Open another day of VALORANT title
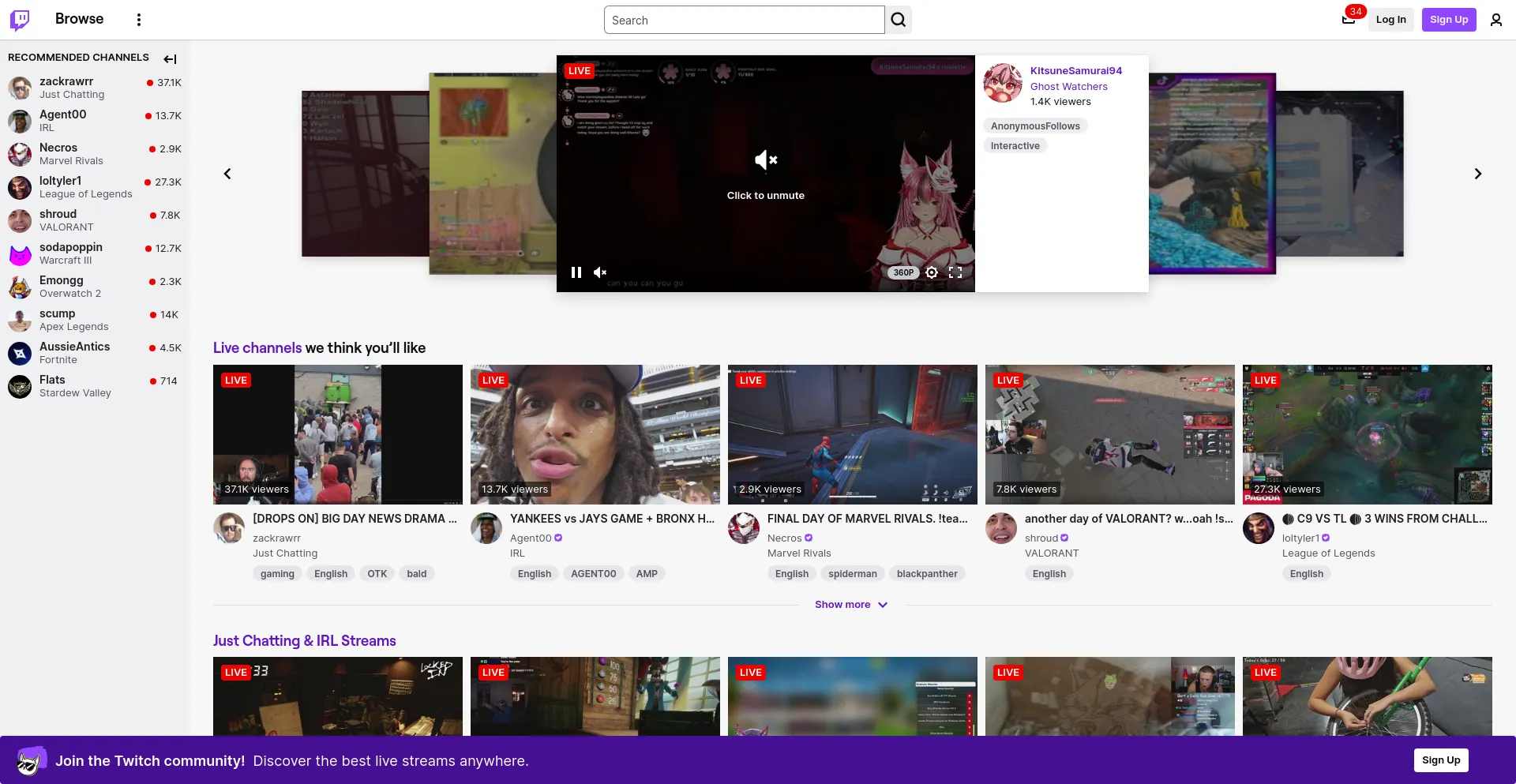1516x784 pixels. tap(1129, 519)
